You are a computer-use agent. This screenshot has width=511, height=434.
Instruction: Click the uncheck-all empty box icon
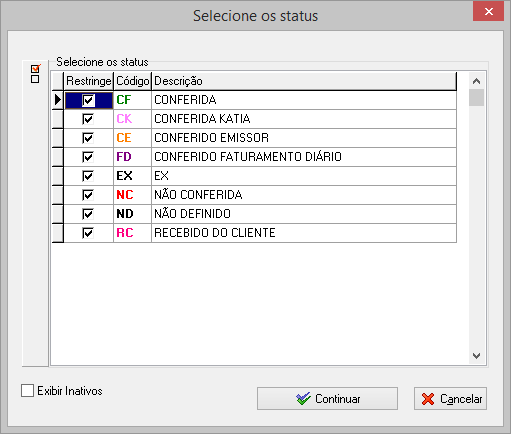pyautogui.click(x=35, y=79)
